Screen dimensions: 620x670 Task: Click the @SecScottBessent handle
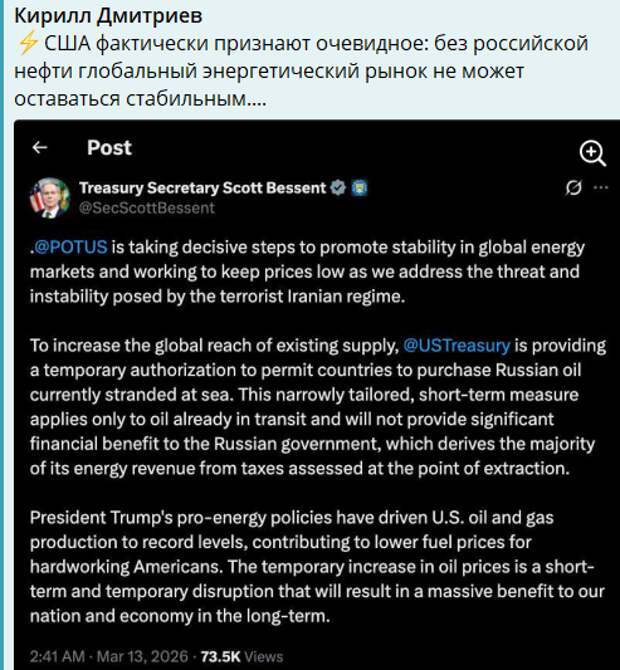(146, 208)
